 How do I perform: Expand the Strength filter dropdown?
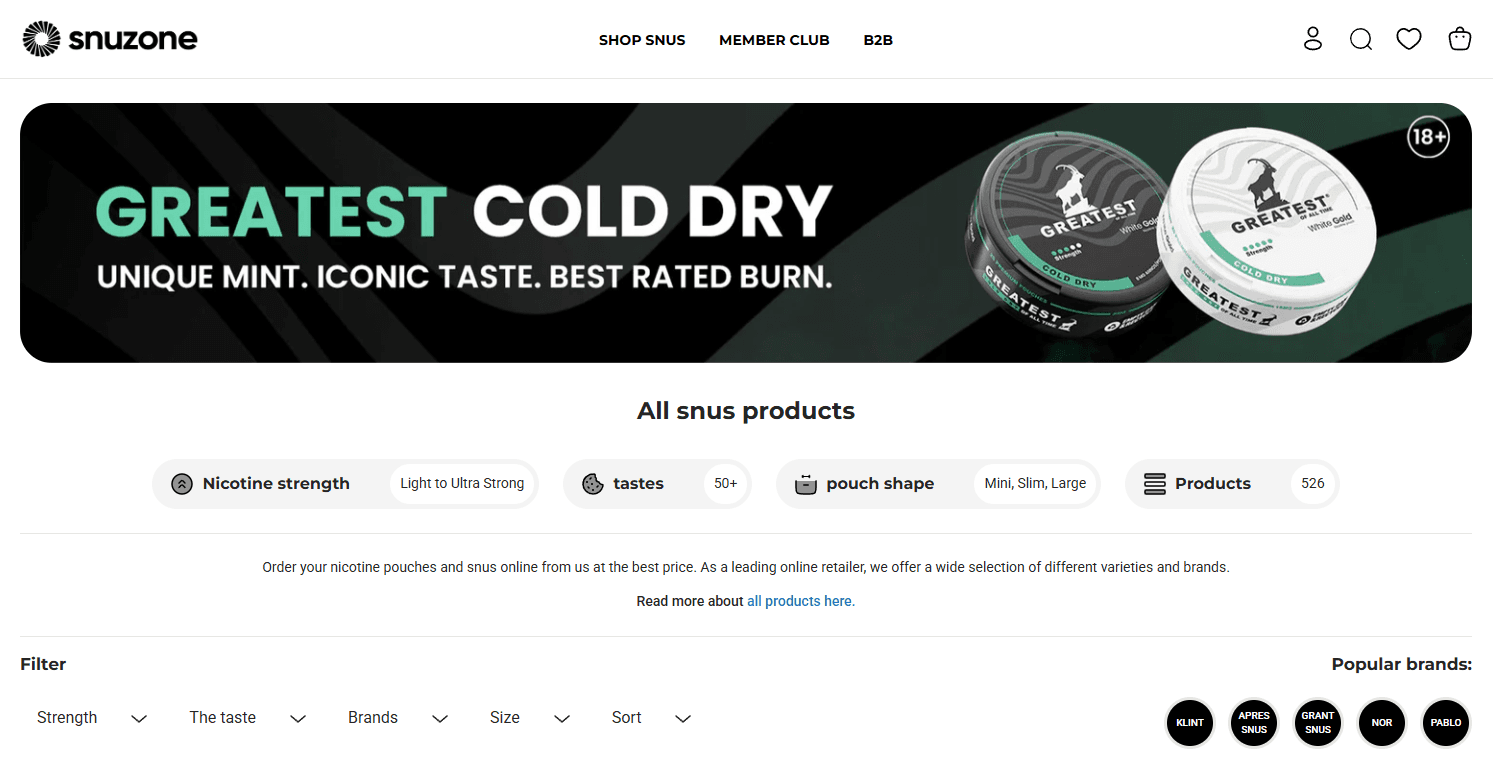point(92,718)
